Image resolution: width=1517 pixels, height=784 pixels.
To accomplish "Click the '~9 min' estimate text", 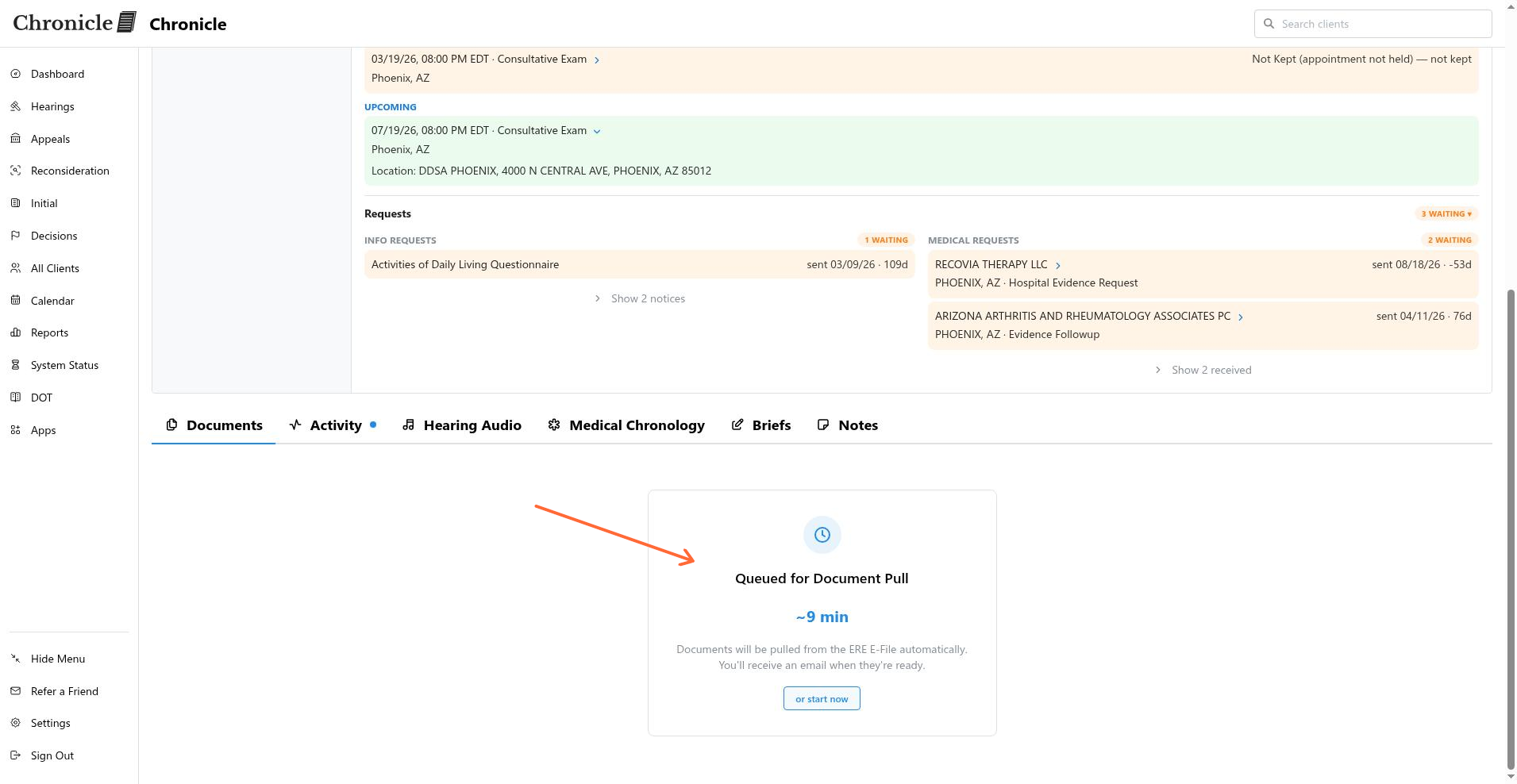I will pos(822,617).
